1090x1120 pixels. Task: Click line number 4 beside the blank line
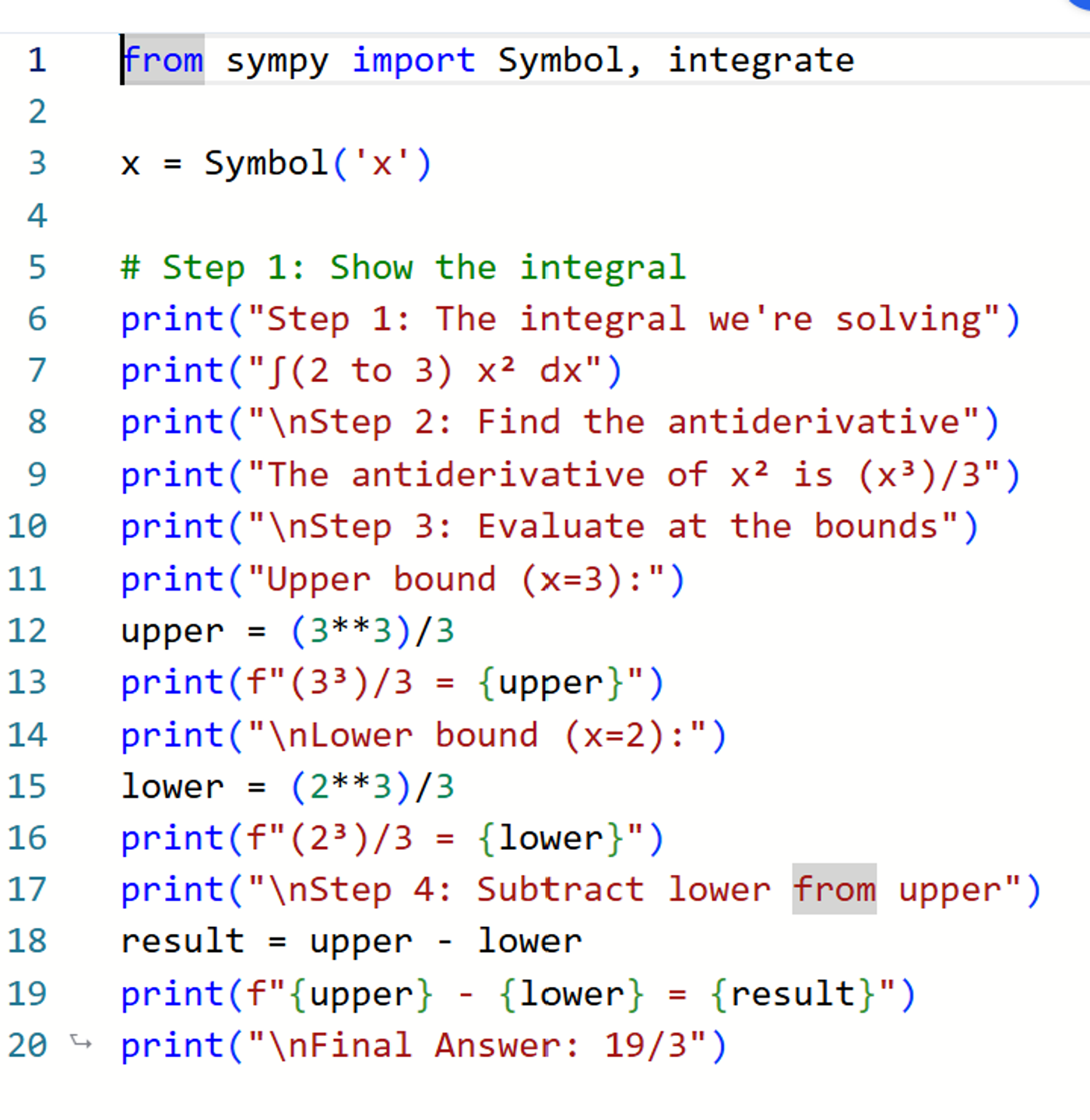click(x=37, y=216)
